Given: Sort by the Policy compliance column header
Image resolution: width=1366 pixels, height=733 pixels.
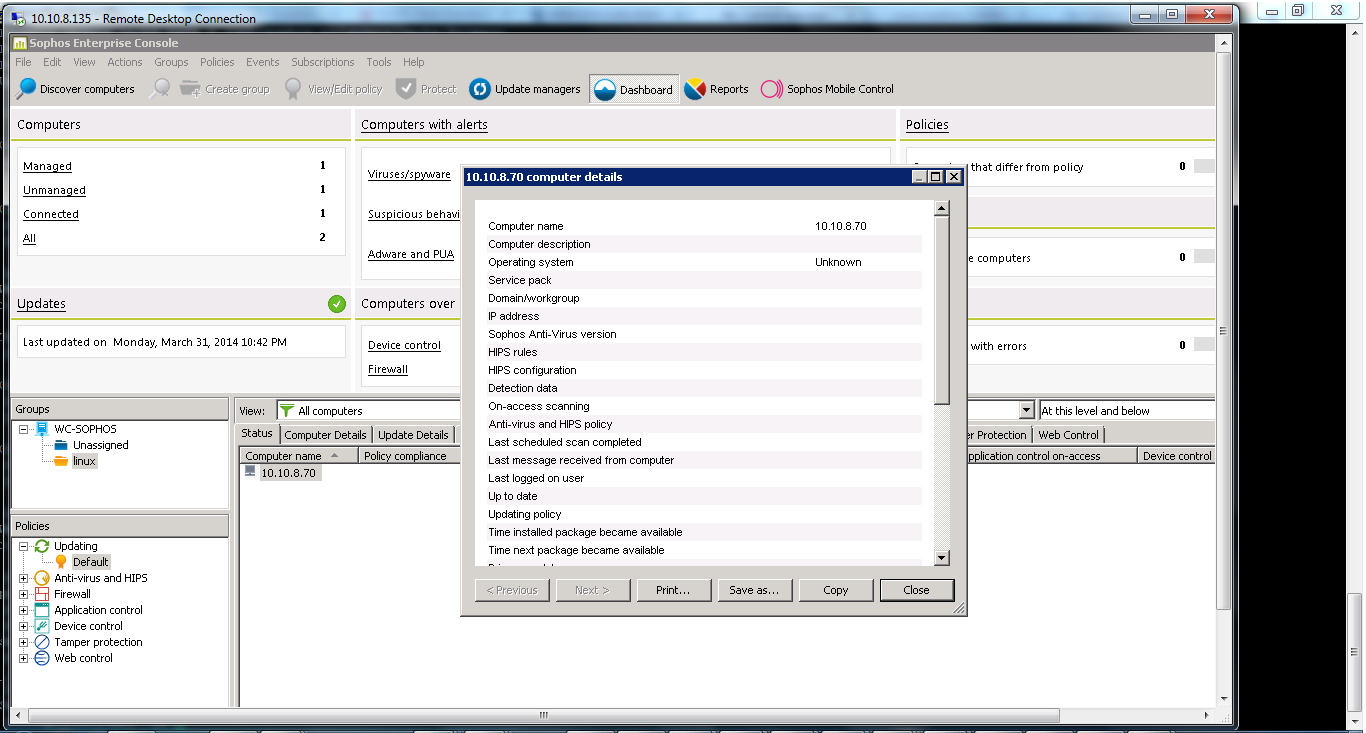Looking at the screenshot, I should click(409, 456).
